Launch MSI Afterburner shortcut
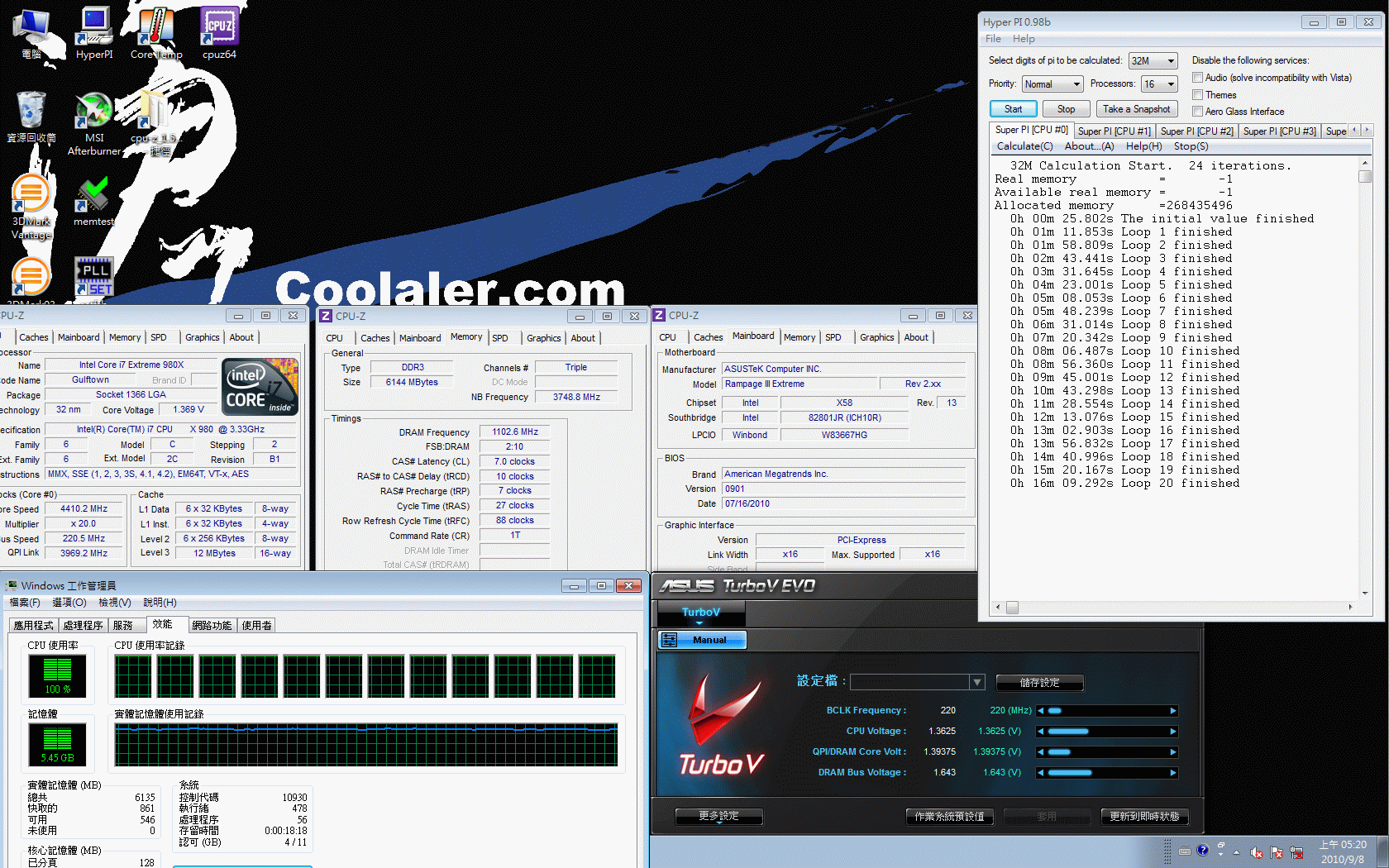1389x868 pixels. point(94,124)
